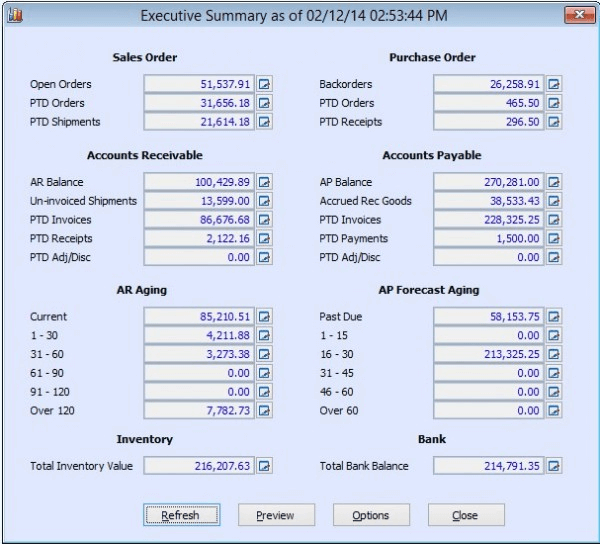Click the Inventory heading

click(x=145, y=439)
